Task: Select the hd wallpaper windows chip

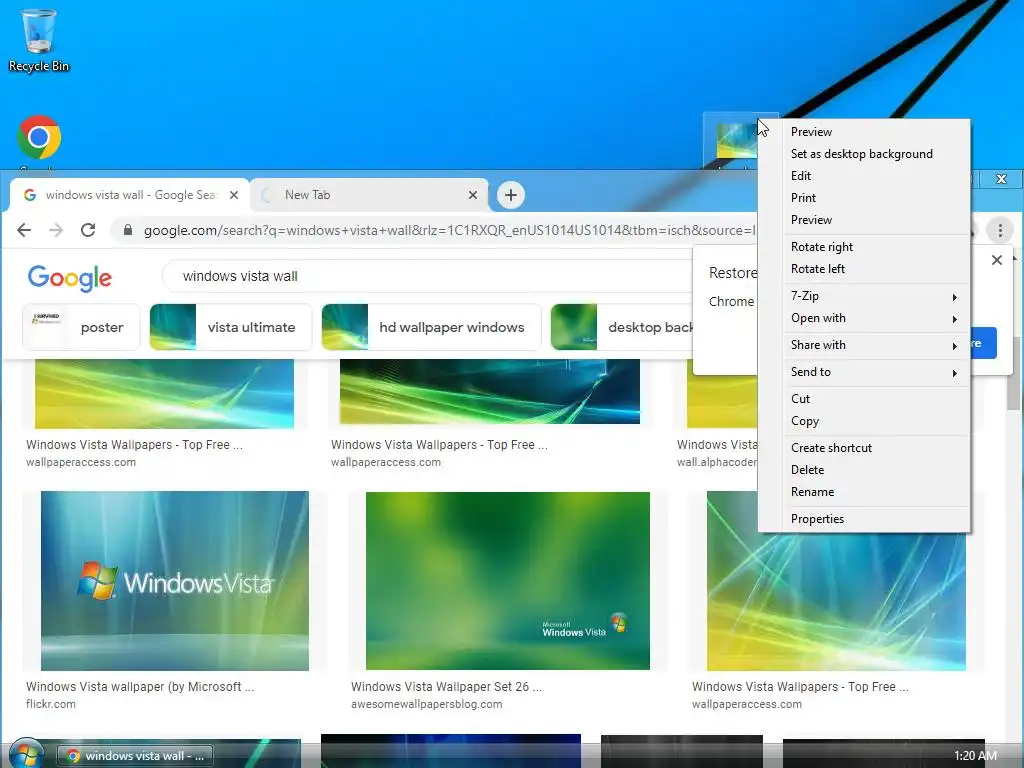Action: click(431, 327)
